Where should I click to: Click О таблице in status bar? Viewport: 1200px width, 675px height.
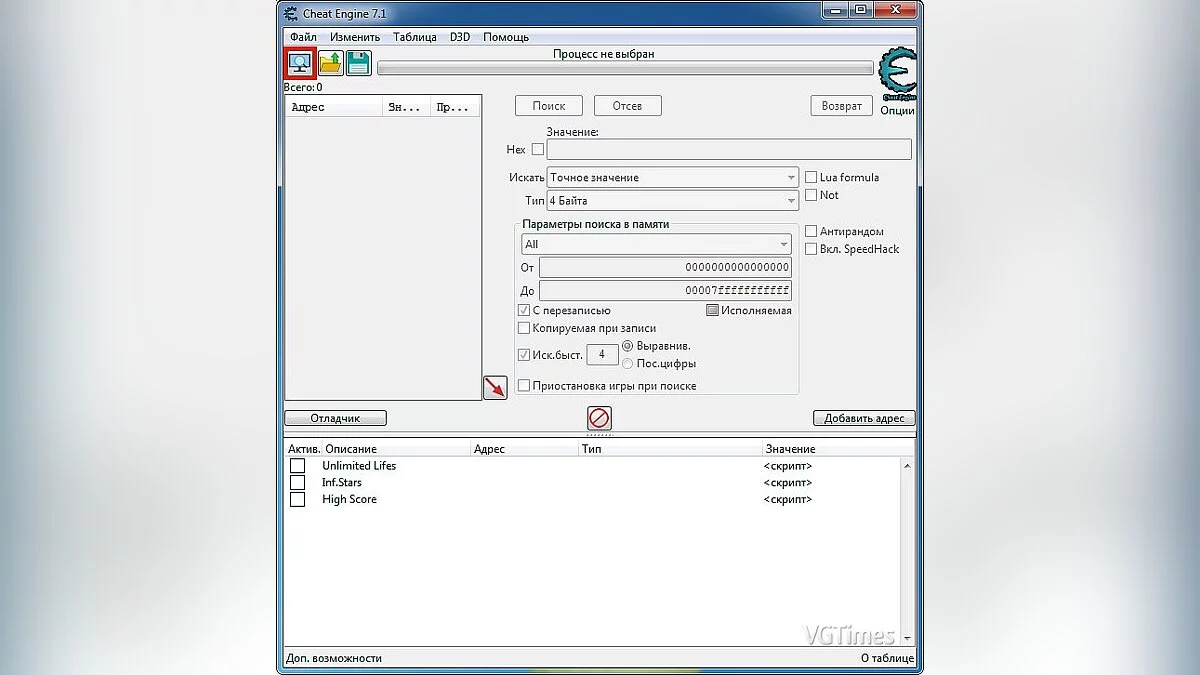coord(887,658)
